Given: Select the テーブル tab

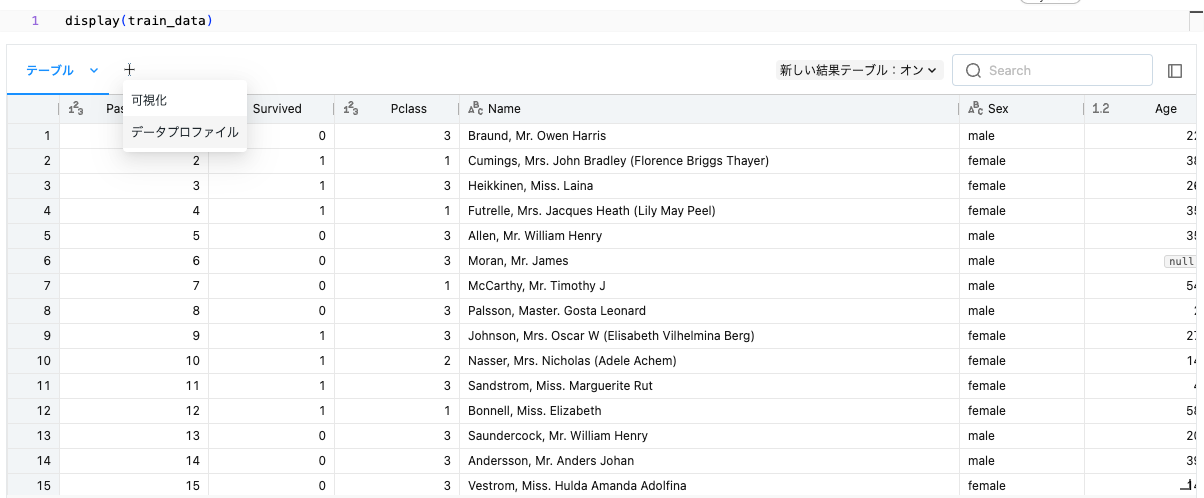Looking at the screenshot, I should coord(50,70).
